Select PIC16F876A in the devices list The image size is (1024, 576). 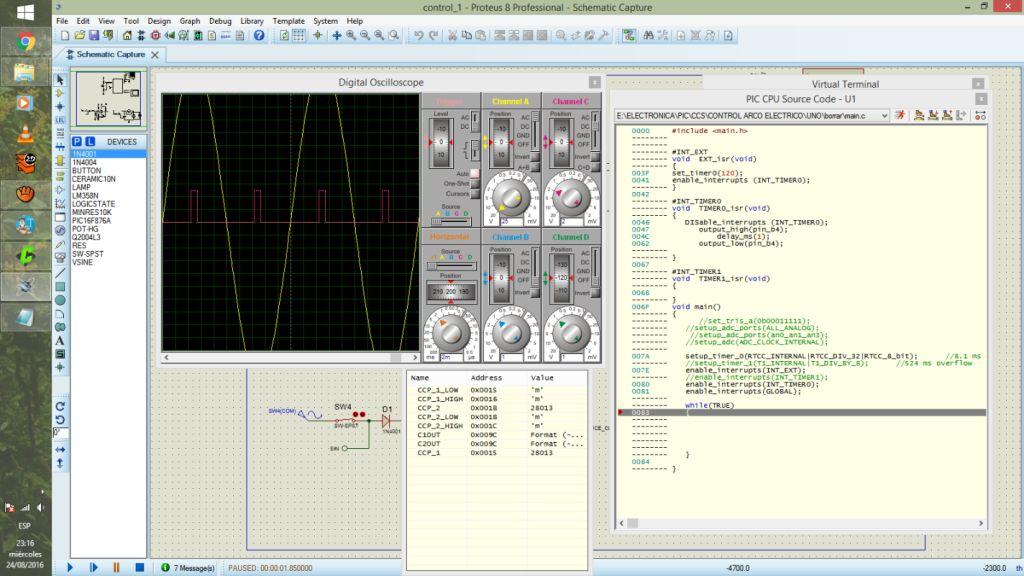pyautogui.click(x=91, y=221)
